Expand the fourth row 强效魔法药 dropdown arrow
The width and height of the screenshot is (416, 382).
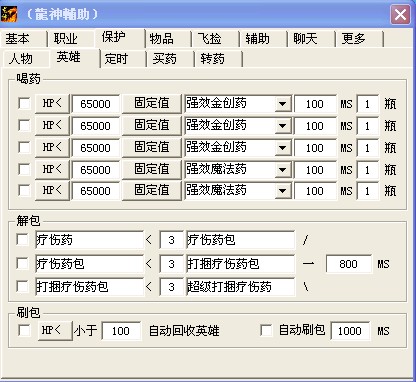[x=283, y=169]
